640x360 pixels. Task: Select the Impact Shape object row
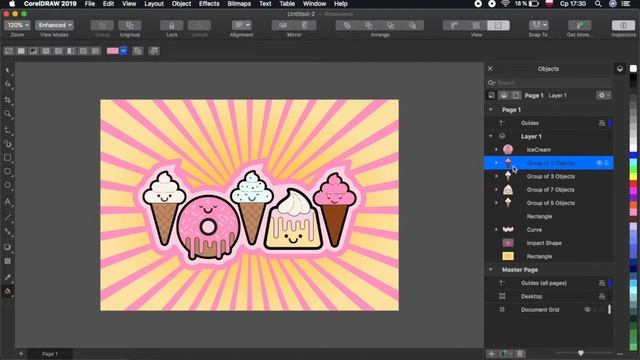click(549, 243)
